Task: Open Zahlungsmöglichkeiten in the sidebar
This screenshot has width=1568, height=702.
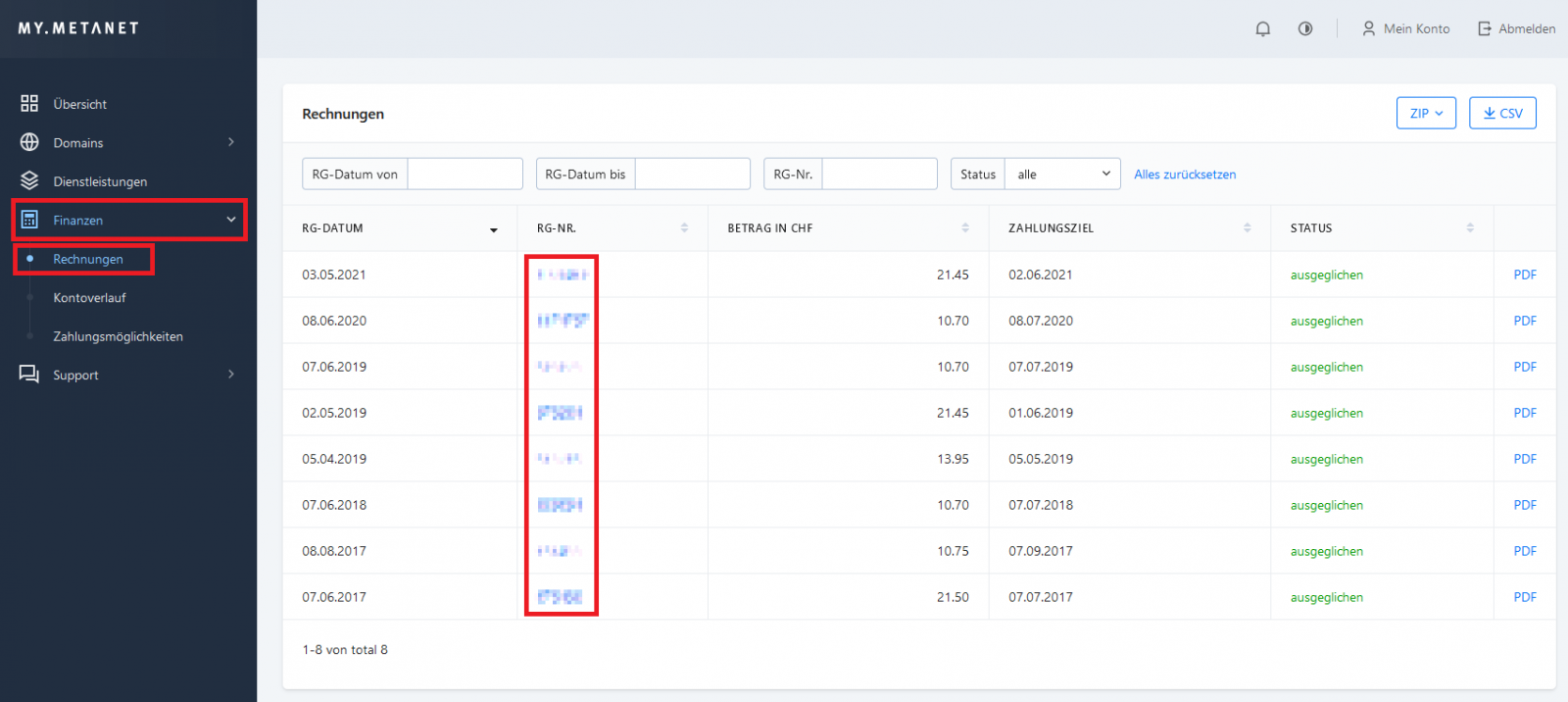Action: [x=118, y=336]
